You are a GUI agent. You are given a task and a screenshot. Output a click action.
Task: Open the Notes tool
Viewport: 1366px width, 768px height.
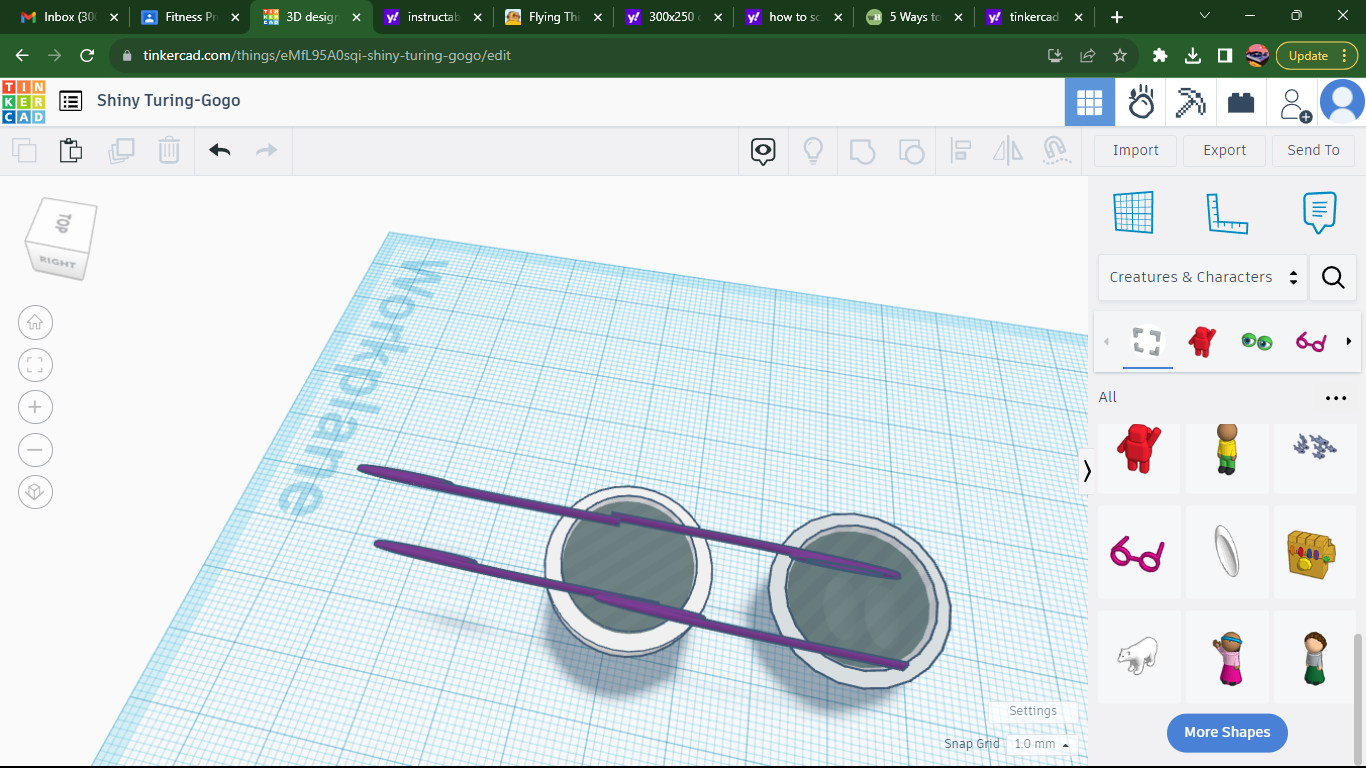pos(1319,212)
